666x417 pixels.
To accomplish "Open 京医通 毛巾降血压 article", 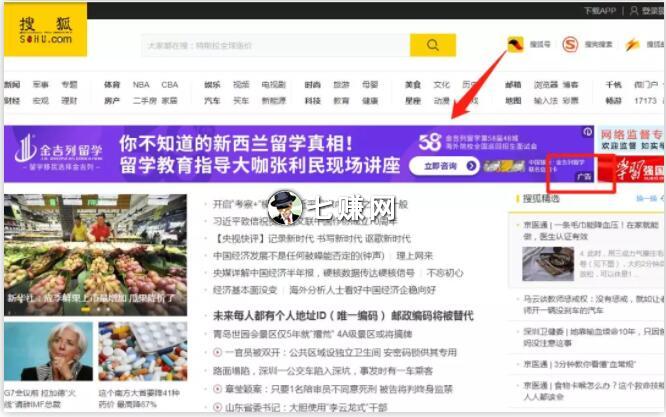I will coord(591,230).
